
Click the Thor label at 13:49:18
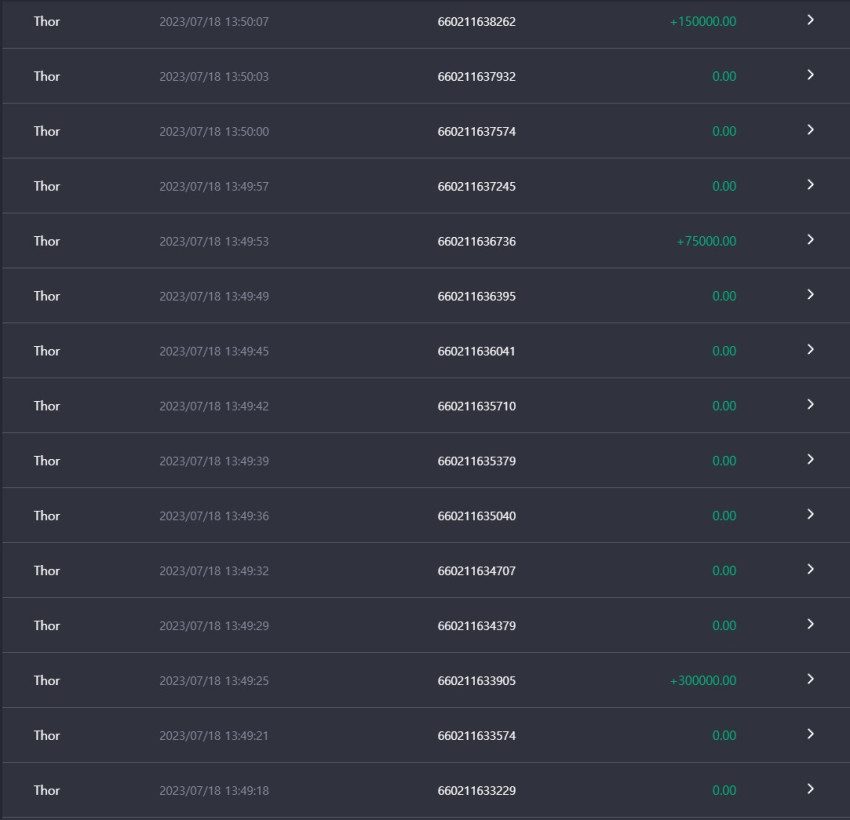point(47,790)
